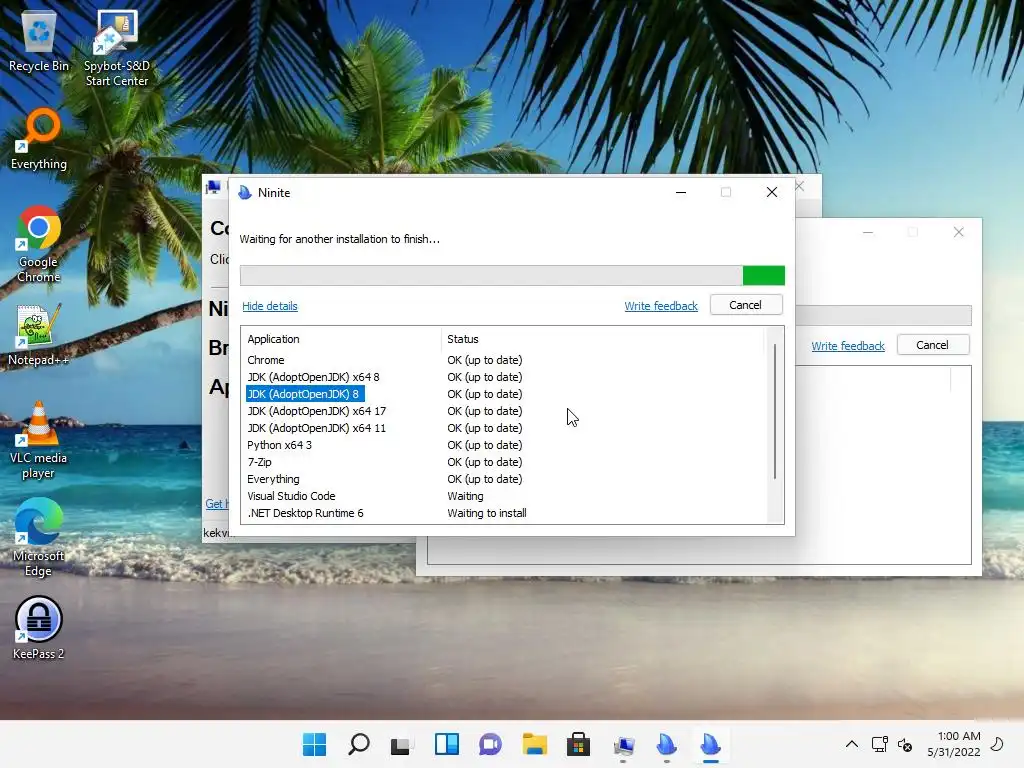Select the Python x64 3 row

[x=503, y=445]
